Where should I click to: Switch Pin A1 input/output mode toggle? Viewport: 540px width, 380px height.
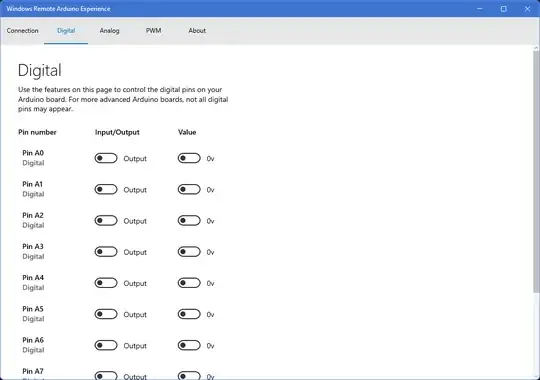[106, 189]
